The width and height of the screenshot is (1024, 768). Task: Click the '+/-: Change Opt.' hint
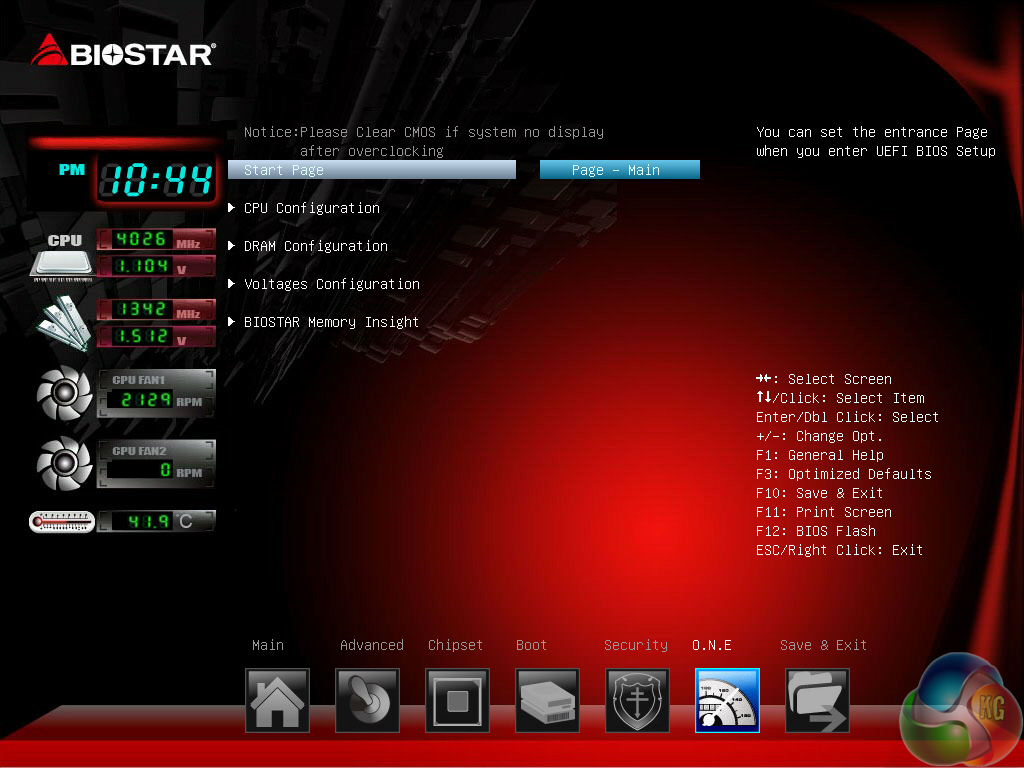[819, 436]
